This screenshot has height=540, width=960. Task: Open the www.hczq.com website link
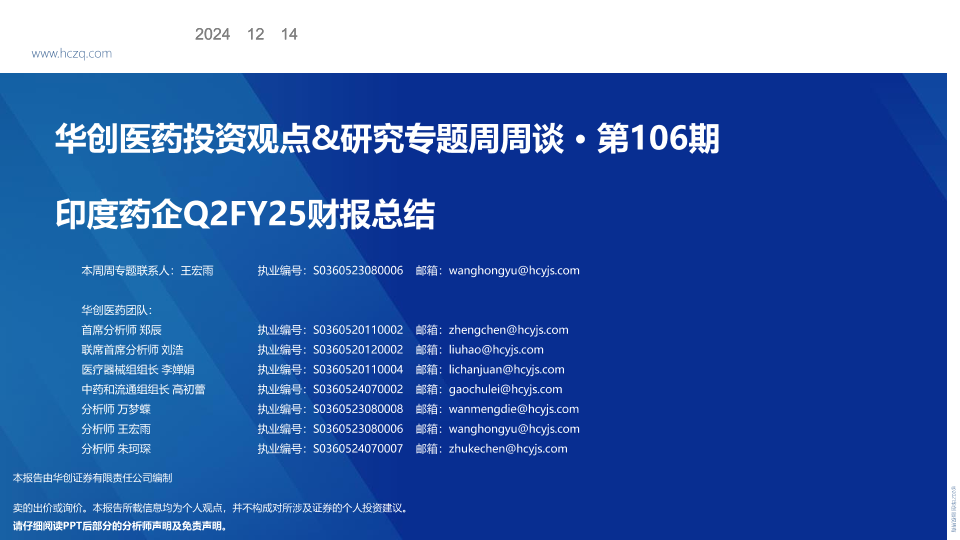tap(71, 54)
